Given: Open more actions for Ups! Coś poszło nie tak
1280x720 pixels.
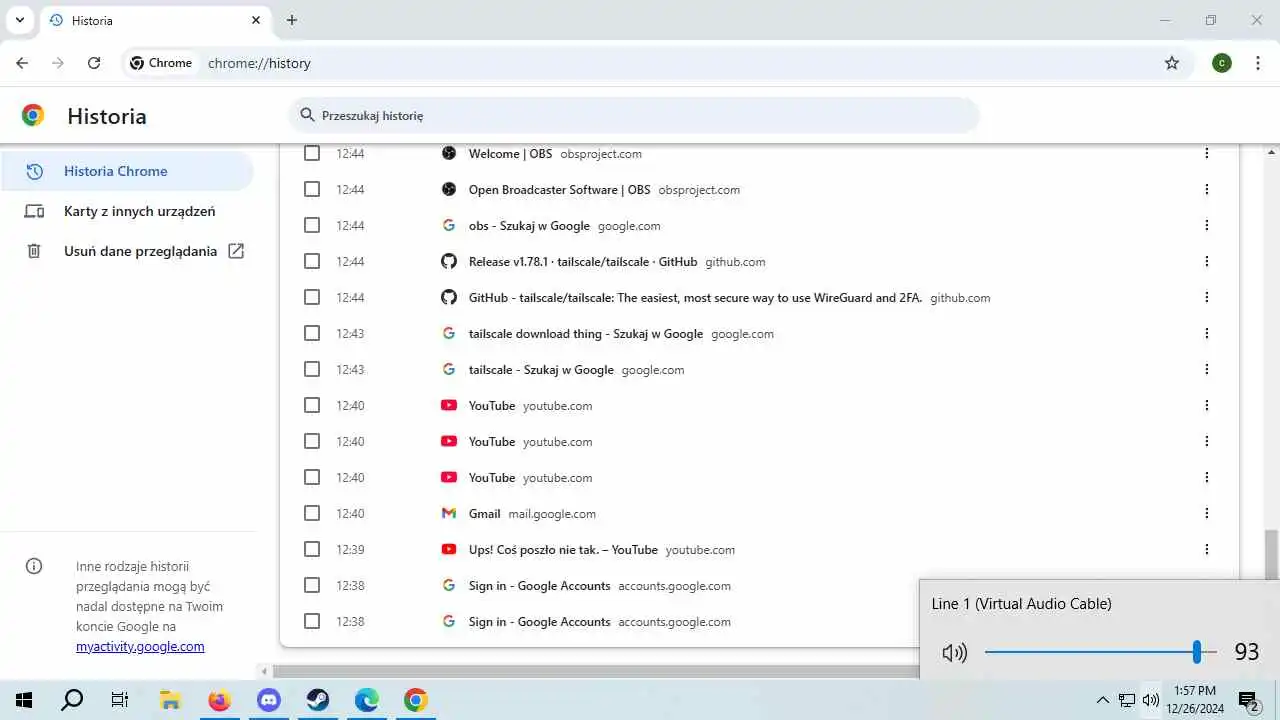Looking at the screenshot, I should [1207, 549].
